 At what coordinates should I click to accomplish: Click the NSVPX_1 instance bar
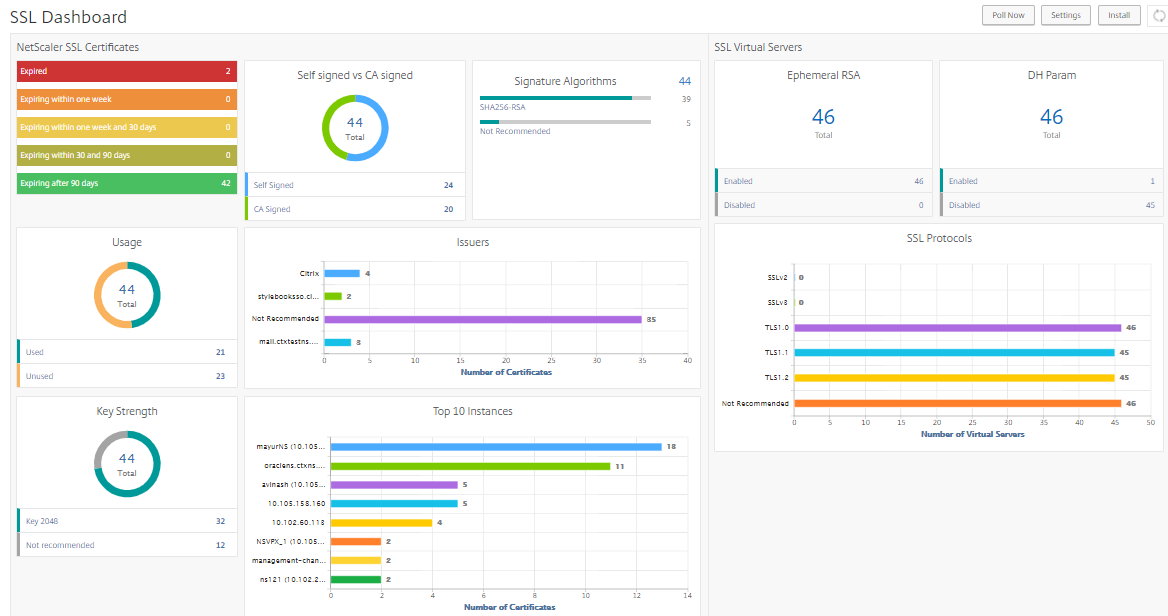(x=356, y=542)
